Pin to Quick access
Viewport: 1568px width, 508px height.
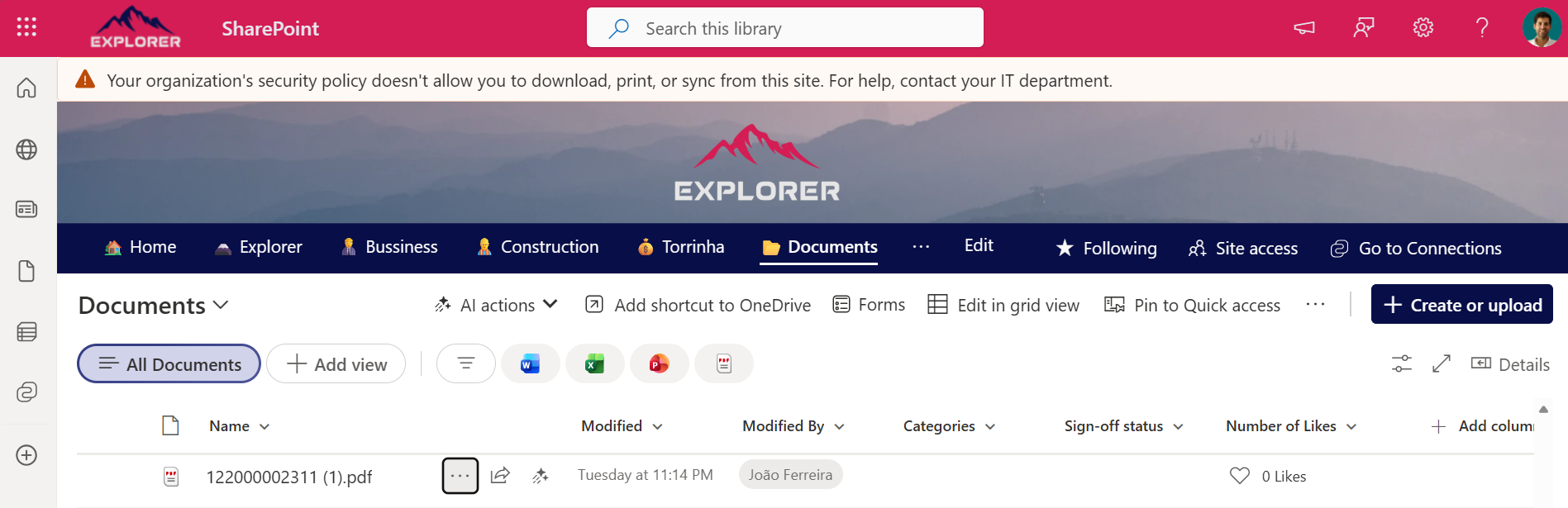pyautogui.click(x=1193, y=305)
